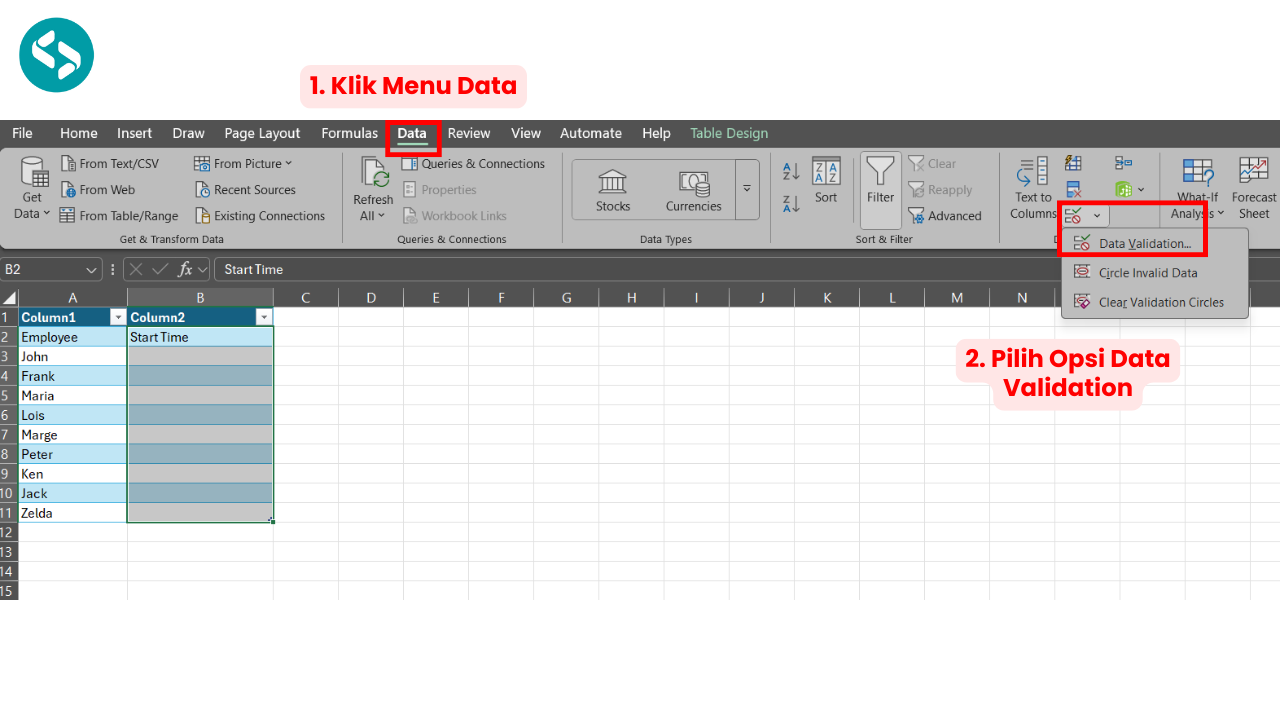Choose Circle Invalid Data option
The width and height of the screenshot is (1280, 720).
[x=1146, y=272]
